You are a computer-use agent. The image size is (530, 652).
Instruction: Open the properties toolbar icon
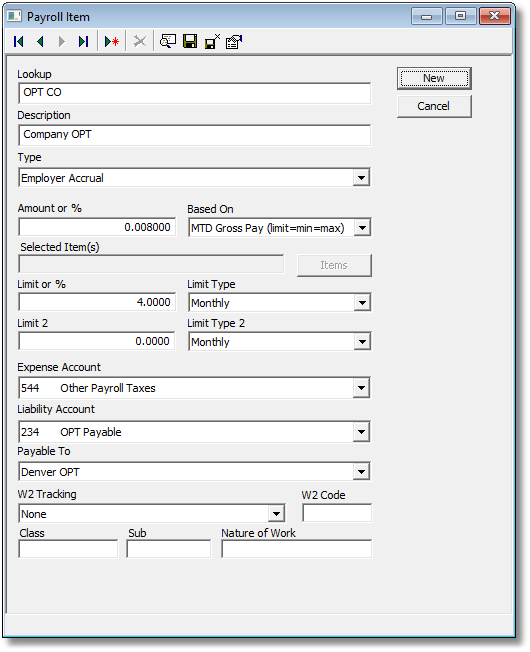[234, 42]
